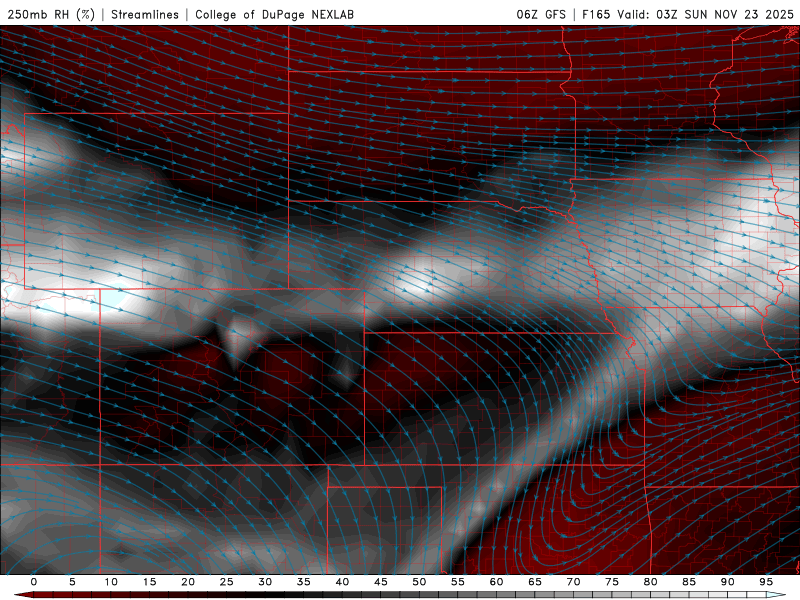Image resolution: width=800 pixels, height=600 pixels.
Task: Click the colorbar value 10 label
Action: 111,582
